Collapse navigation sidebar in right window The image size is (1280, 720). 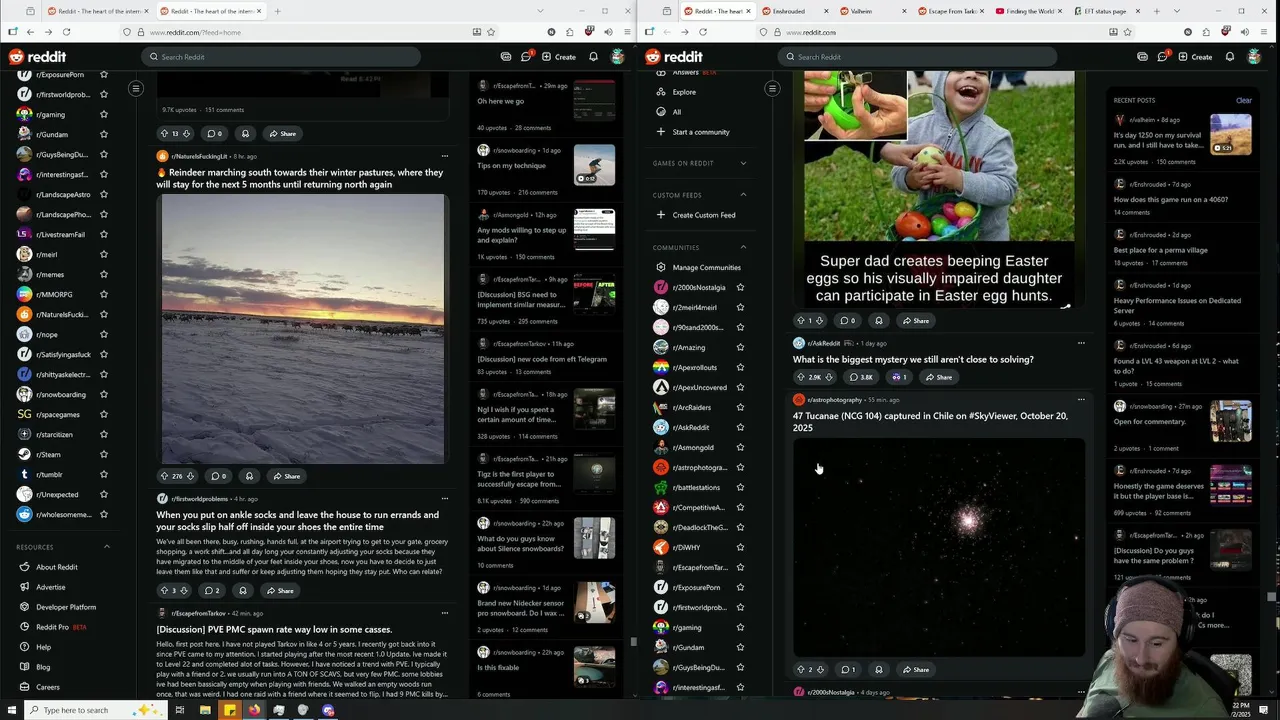(772, 88)
